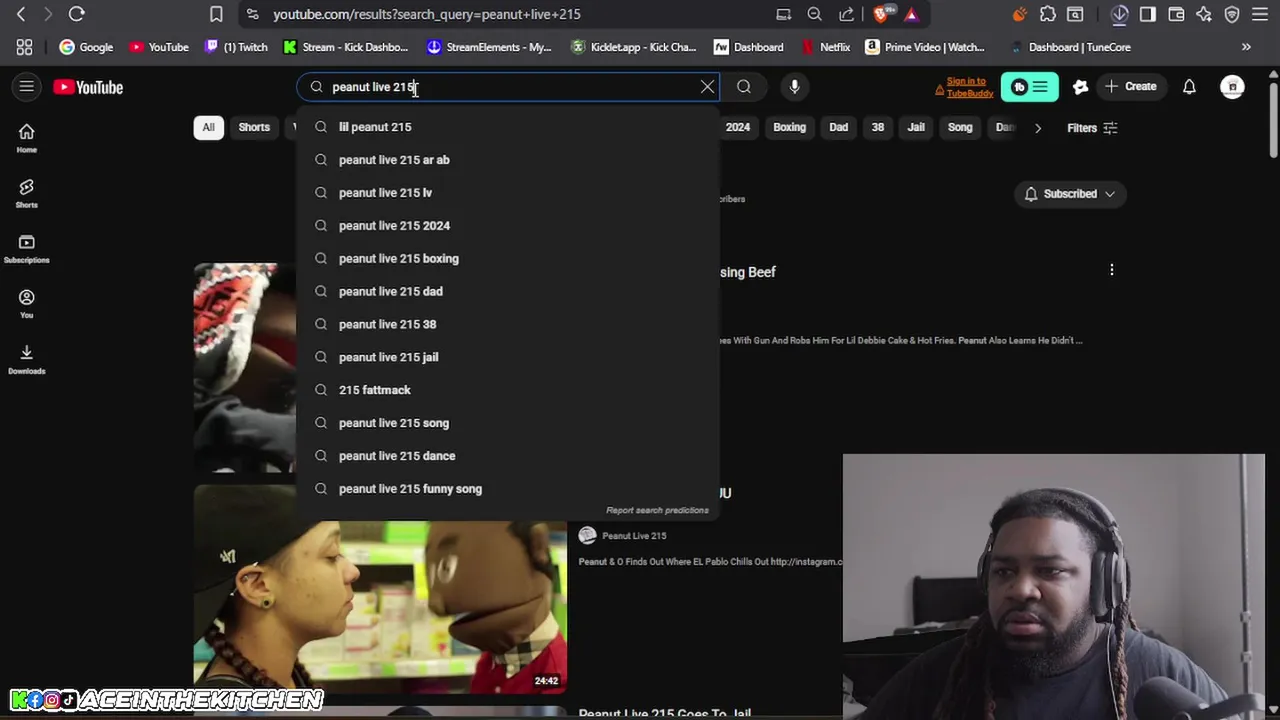The height and width of the screenshot is (720, 1280).
Task: Open the search Filters panel
Action: coord(1092,128)
